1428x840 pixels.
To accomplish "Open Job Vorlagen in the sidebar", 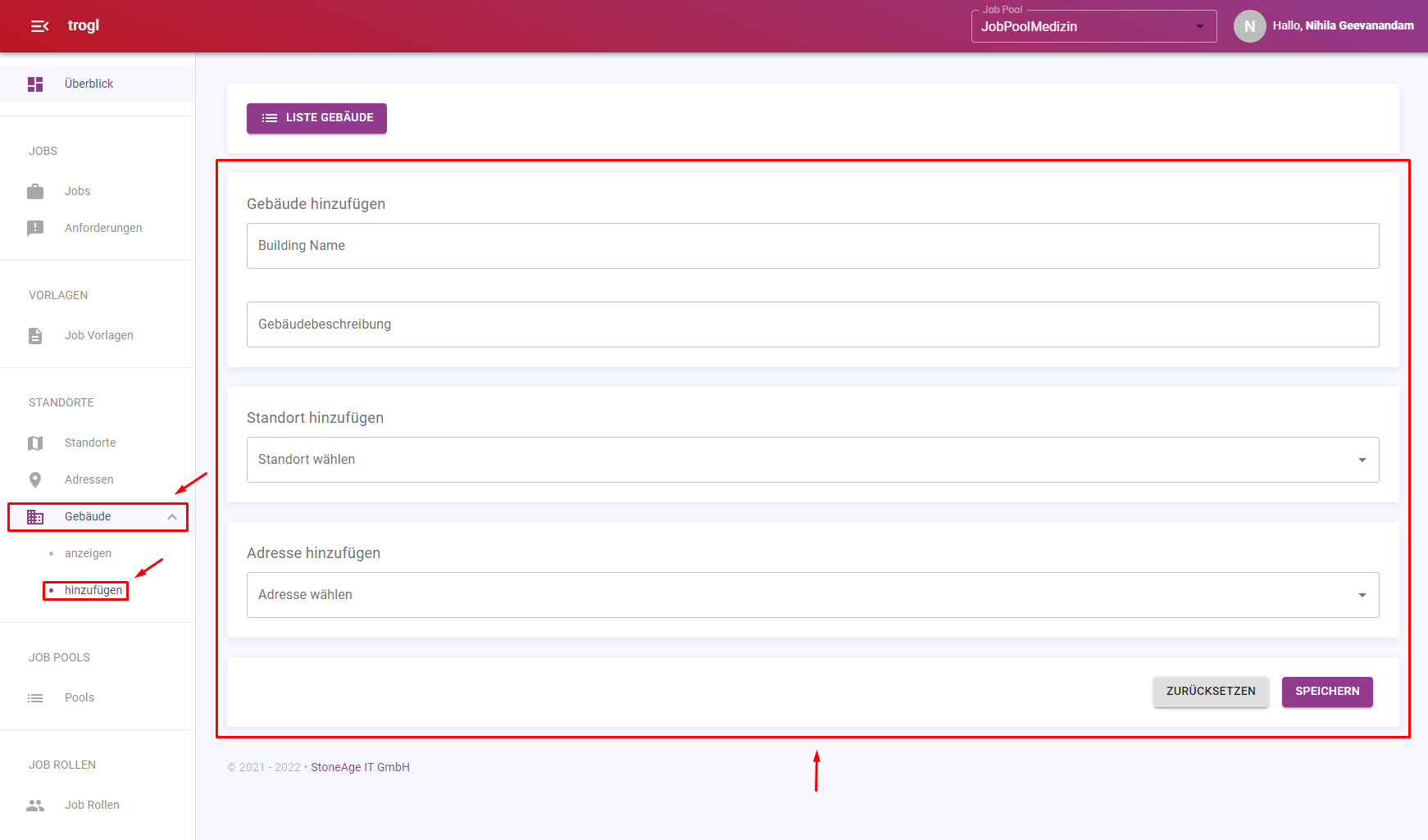I will [x=98, y=335].
